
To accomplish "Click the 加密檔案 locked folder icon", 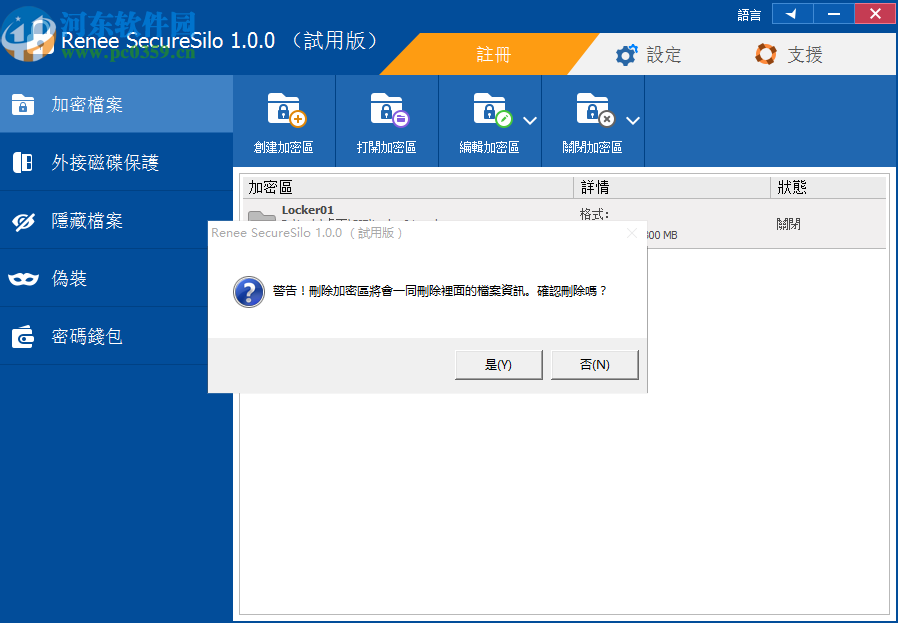I will click(23, 105).
